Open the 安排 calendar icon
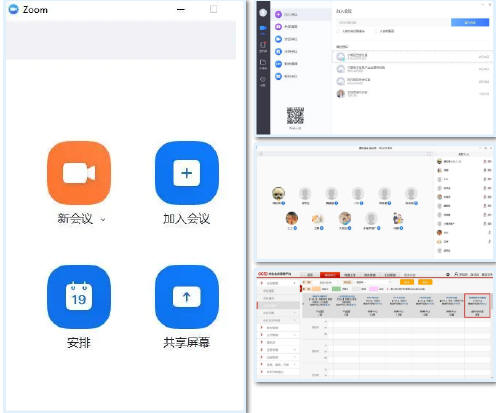Screen dimensions: 500x413 [79, 297]
